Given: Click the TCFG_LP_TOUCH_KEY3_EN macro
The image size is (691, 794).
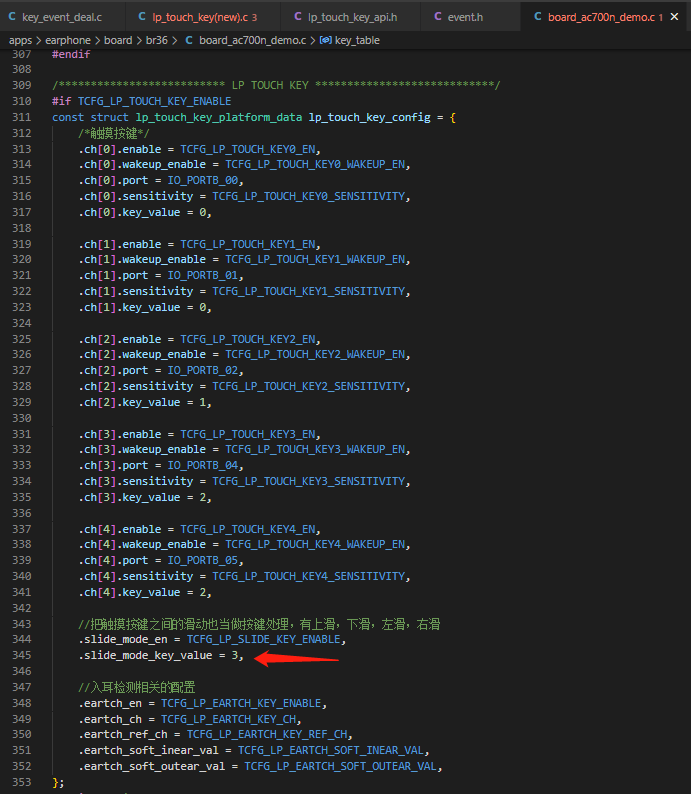Looking at the screenshot, I should click(x=248, y=434).
